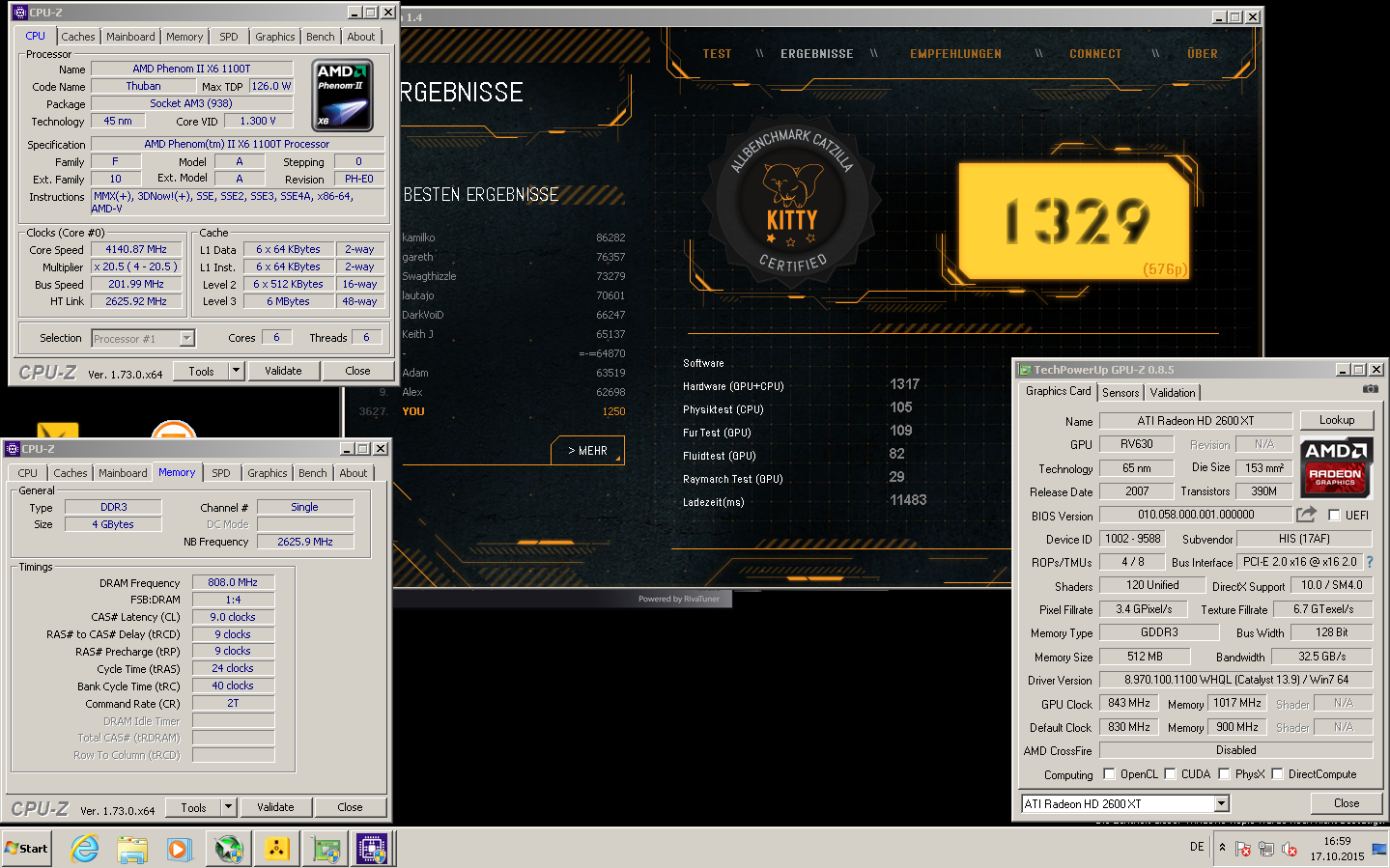Open the CONNECT menu in Catzilla
Viewport: 1390px width, 868px height.
coord(1095,54)
